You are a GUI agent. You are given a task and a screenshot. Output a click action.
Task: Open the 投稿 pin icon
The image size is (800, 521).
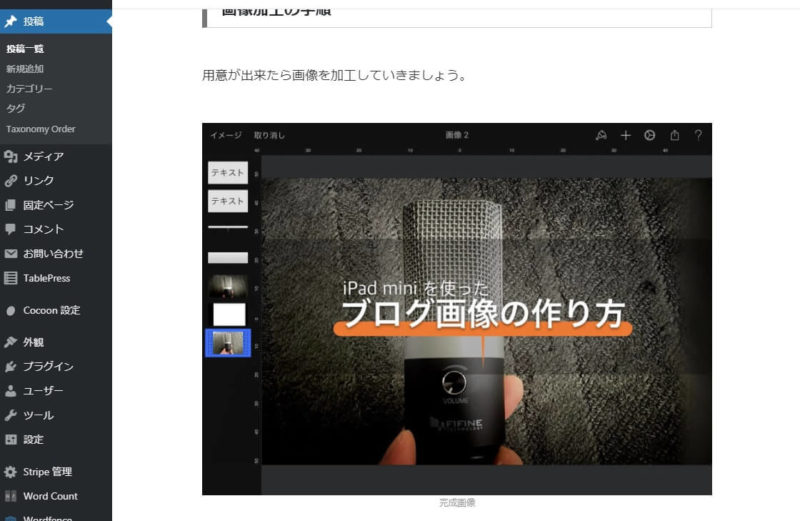[11, 21]
